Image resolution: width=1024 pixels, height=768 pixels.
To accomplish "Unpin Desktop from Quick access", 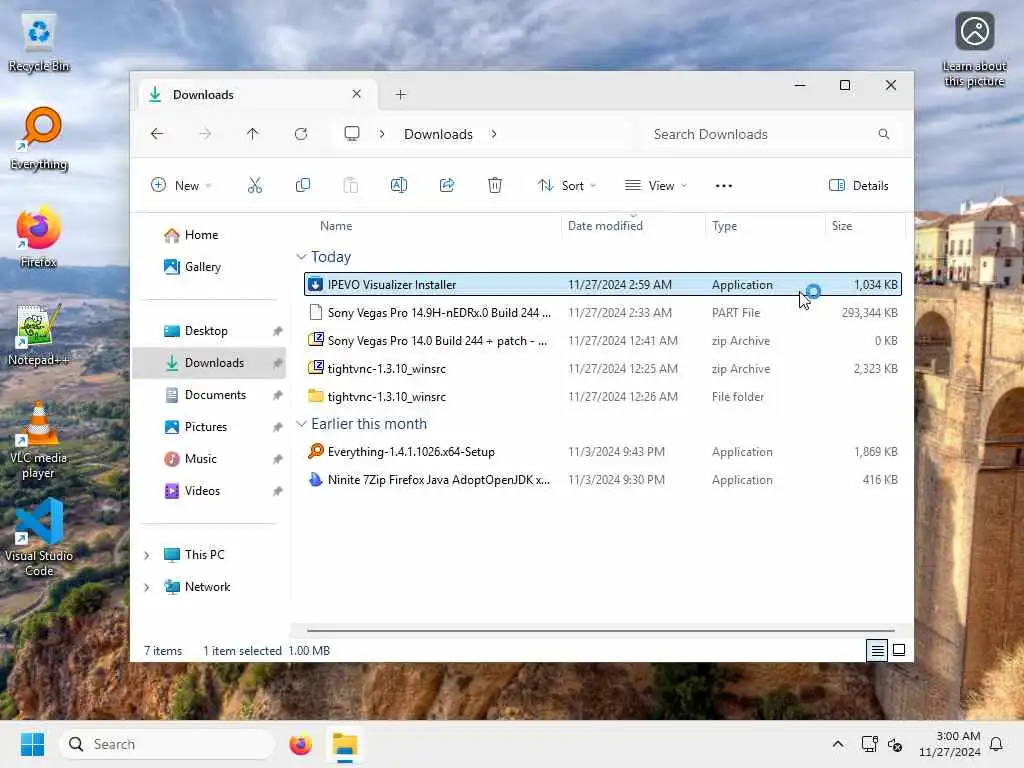I will click(x=278, y=331).
